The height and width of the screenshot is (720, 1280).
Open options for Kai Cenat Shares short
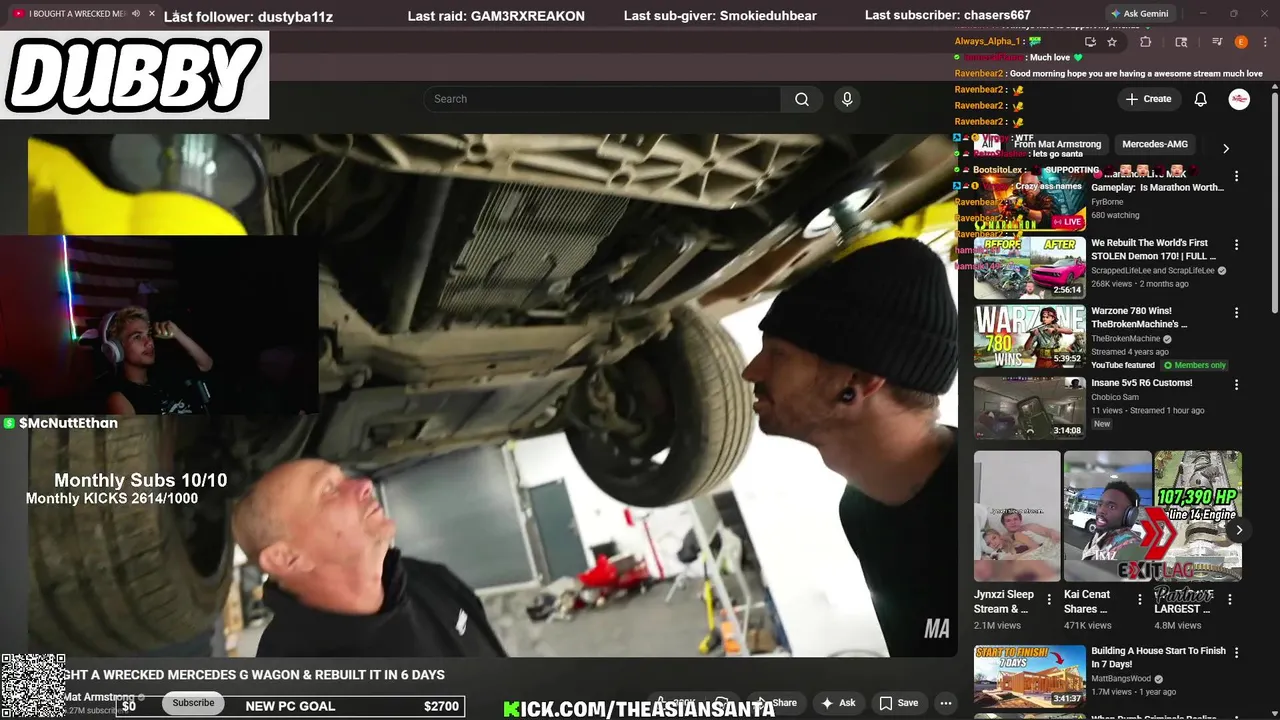point(1139,600)
